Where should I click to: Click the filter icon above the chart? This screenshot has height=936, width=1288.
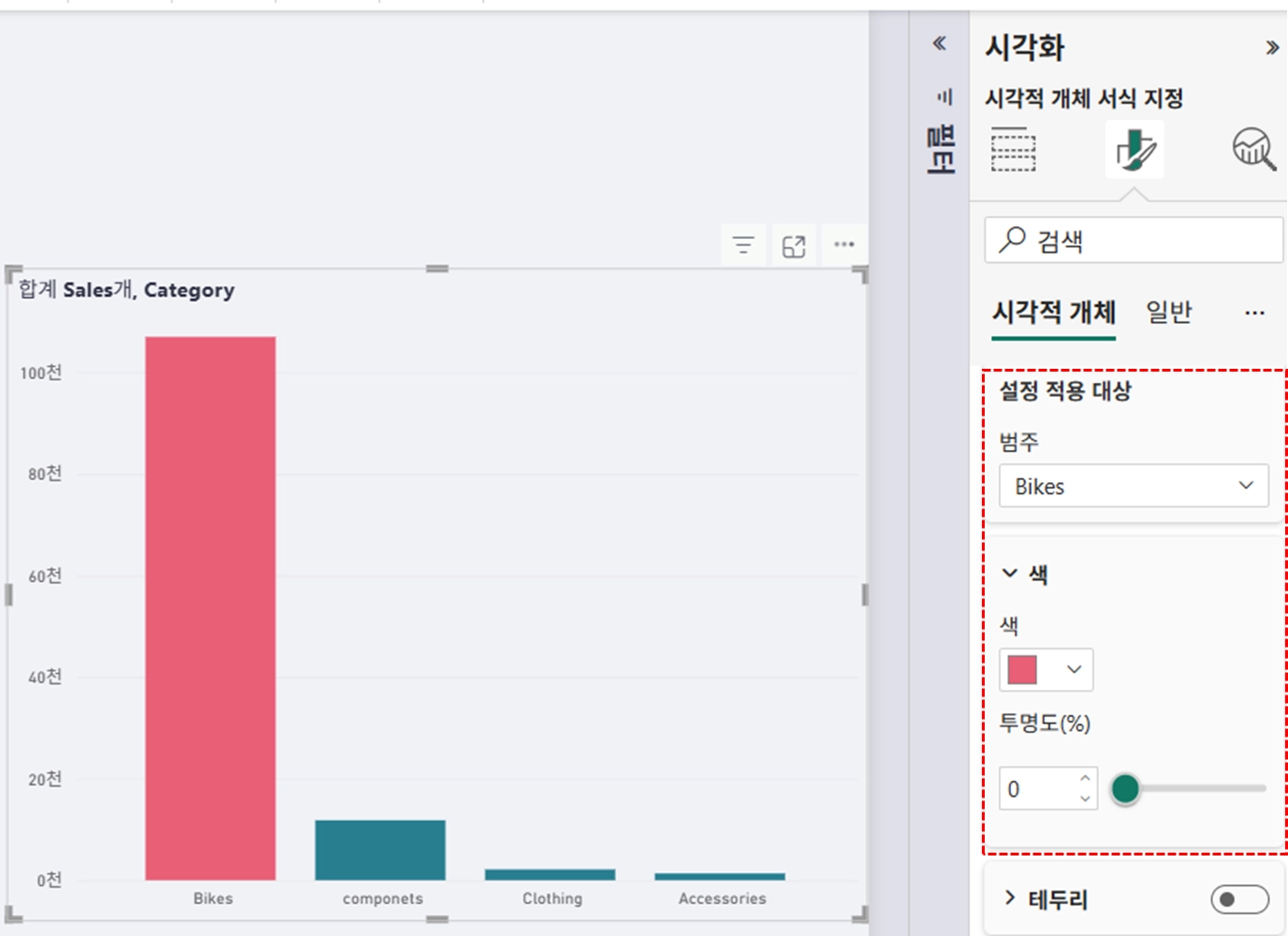click(x=743, y=245)
